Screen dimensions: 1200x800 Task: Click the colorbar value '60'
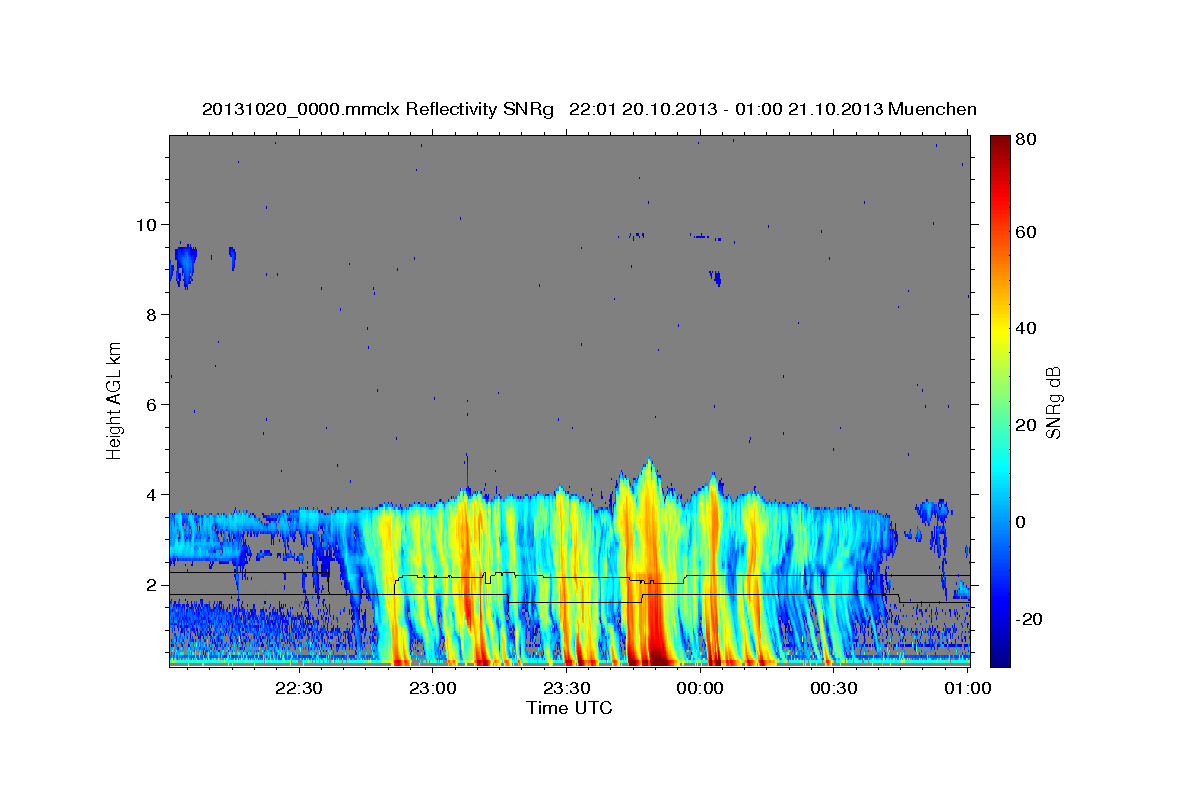pyautogui.click(x=1025, y=232)
